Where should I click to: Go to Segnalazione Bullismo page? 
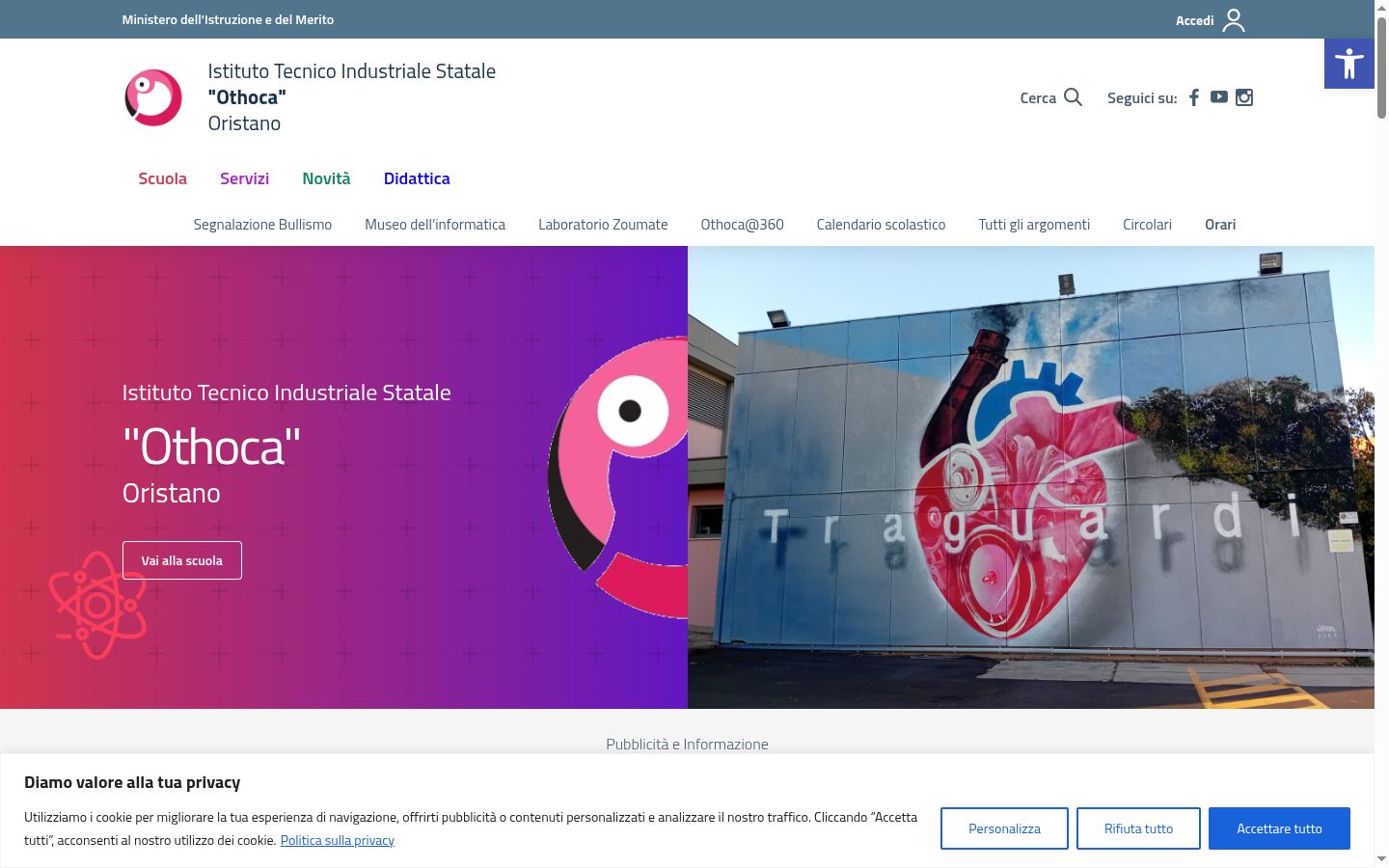[262, 225]
